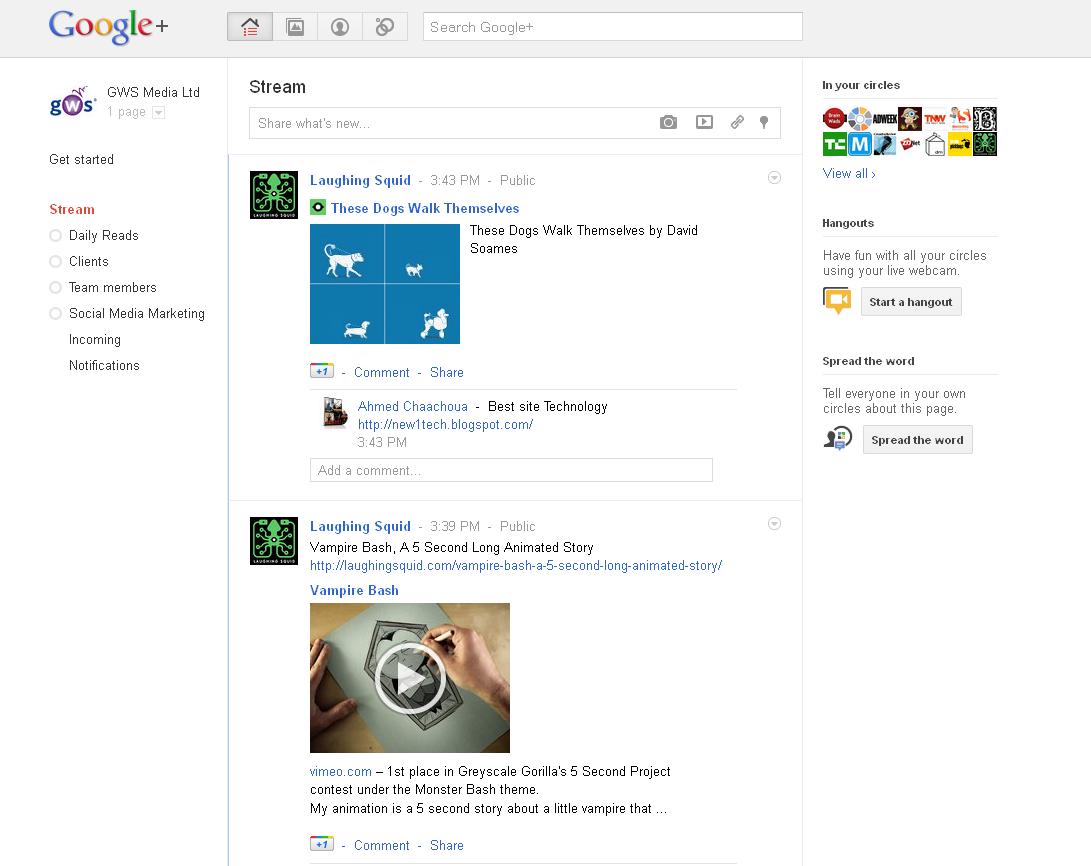Comment on These Dogs Walk Themselves post

pos(381,372)
